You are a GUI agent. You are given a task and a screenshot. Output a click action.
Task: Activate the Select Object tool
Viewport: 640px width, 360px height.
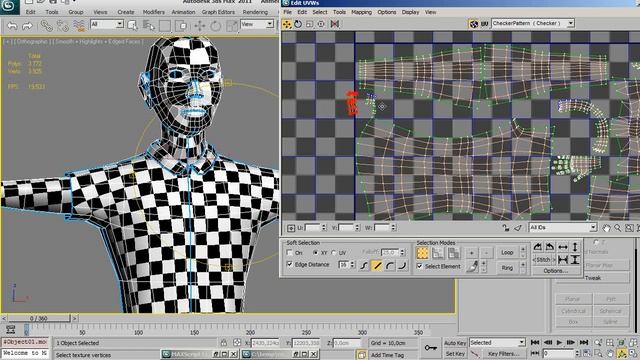(x=132, y=26)
